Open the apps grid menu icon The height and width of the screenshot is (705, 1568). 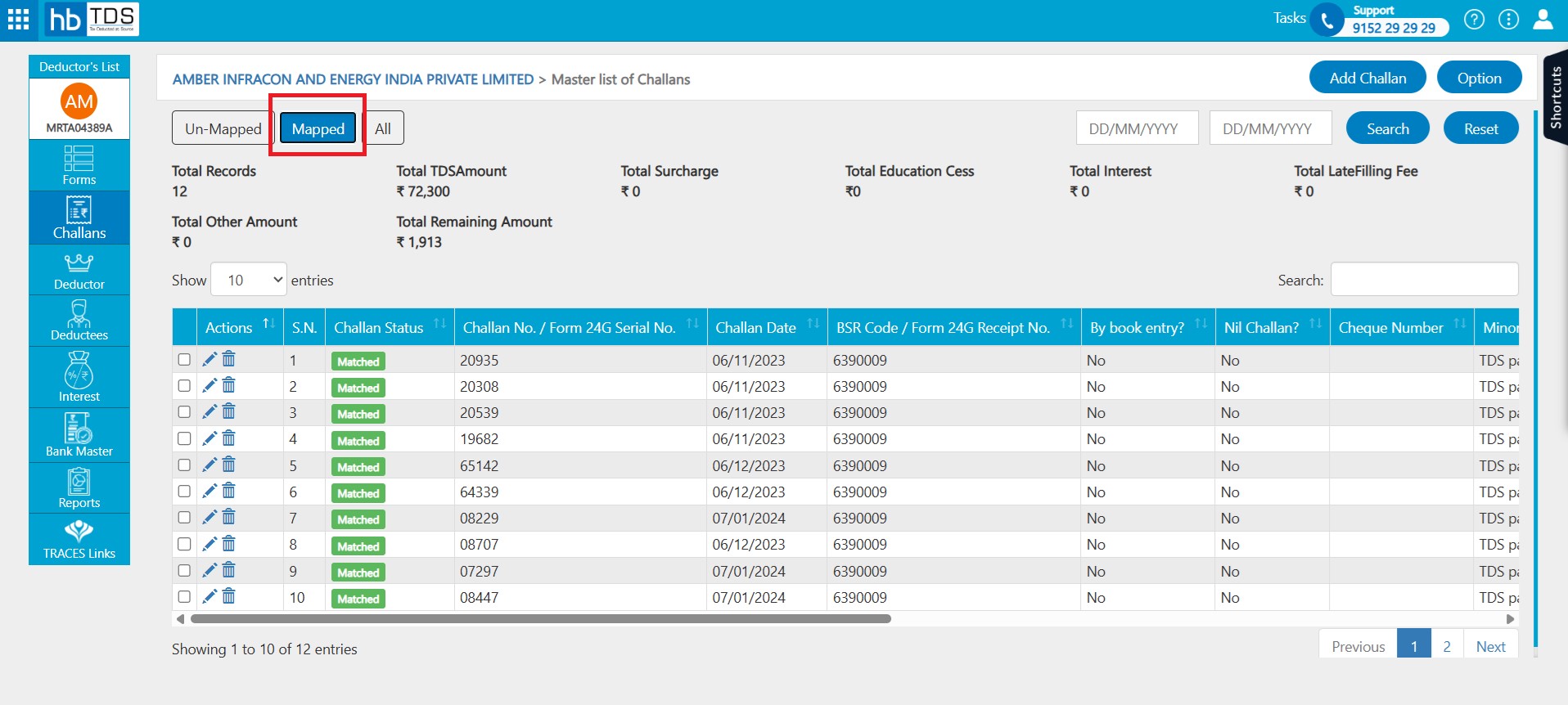18,19
